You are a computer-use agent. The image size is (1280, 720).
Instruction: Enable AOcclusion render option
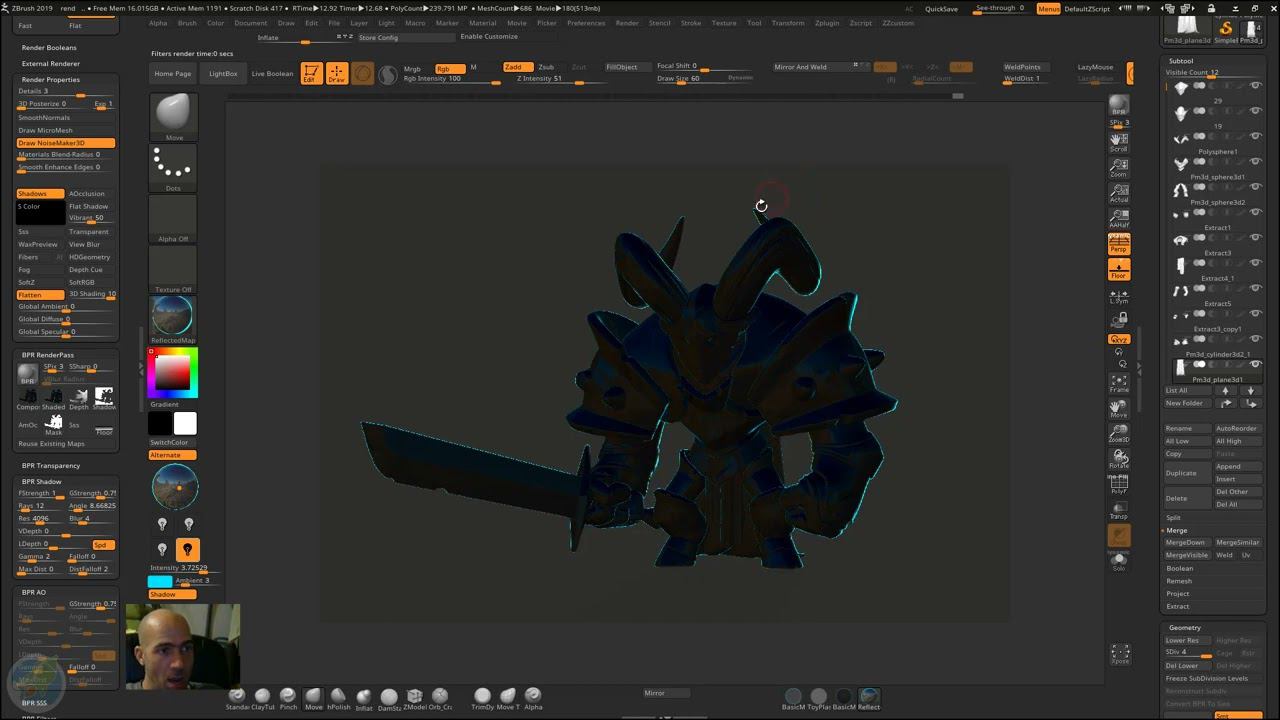(x=88, y=194)
